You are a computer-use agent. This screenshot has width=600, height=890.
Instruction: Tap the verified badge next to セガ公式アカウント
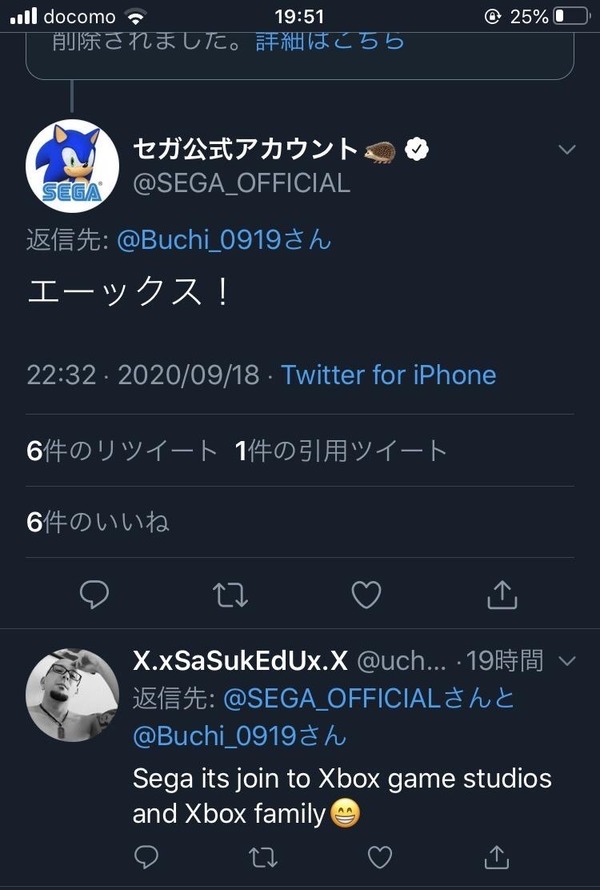click(417, 149)
